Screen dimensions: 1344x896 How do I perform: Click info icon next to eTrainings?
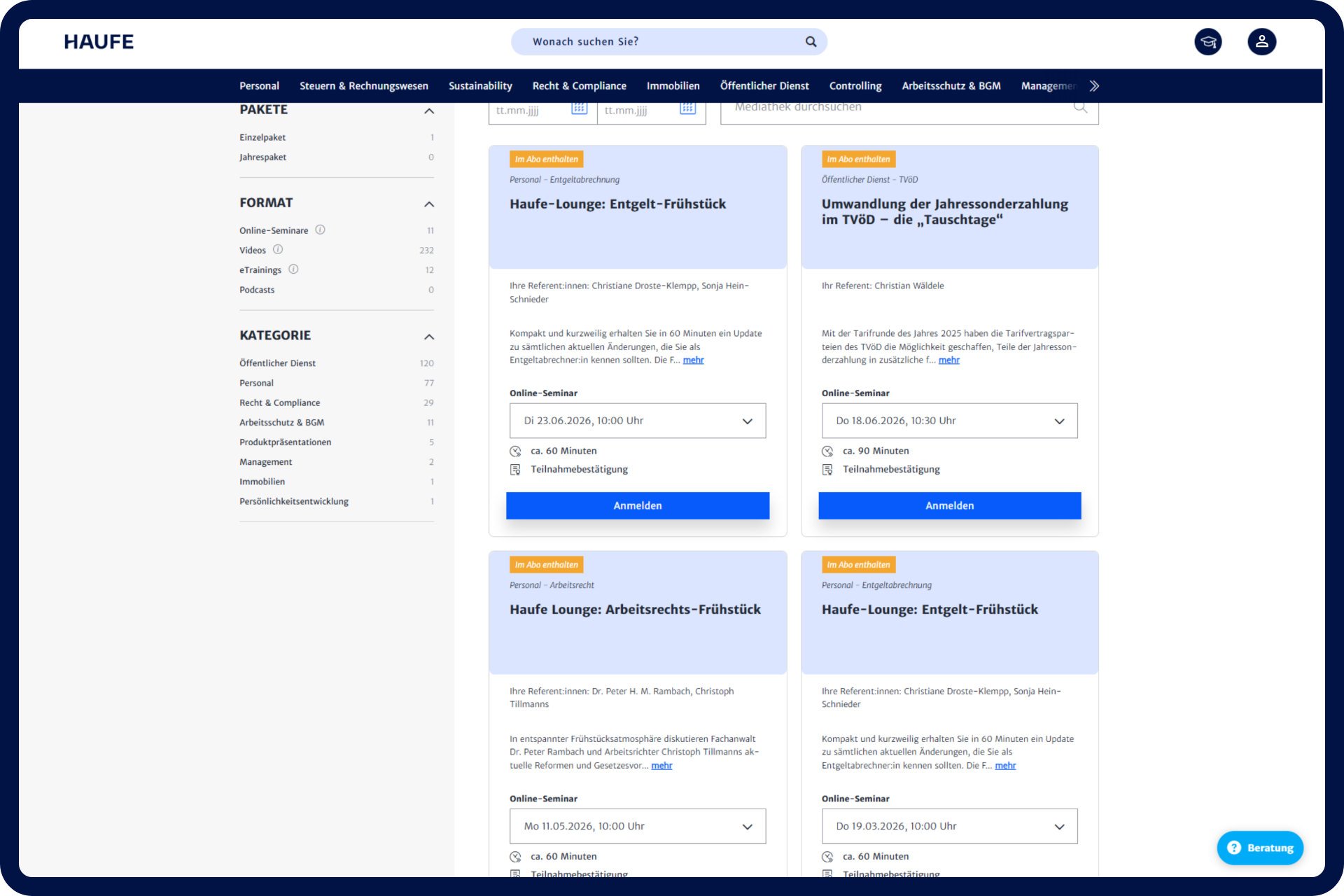click(293, 269)
